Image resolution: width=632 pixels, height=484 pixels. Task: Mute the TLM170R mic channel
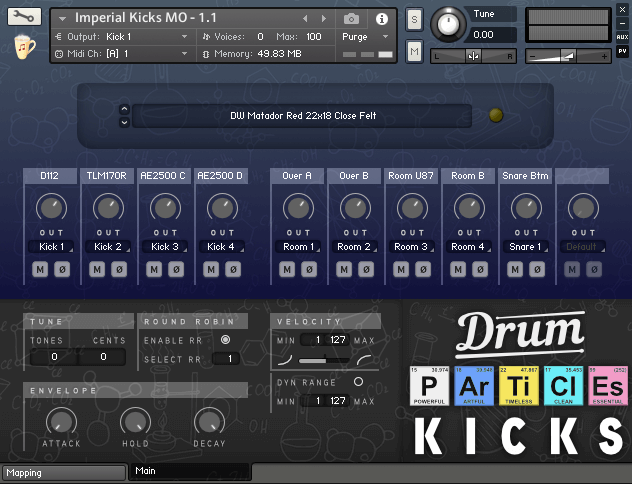[x=97, y=269]
